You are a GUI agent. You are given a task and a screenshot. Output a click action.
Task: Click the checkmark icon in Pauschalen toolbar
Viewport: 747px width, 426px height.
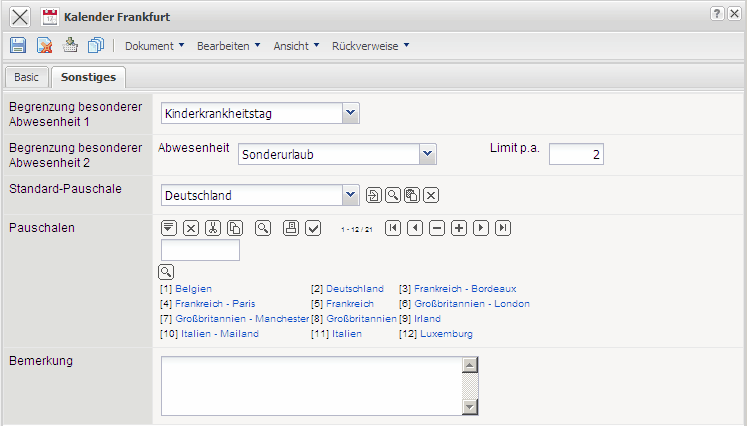pos(313,228)
